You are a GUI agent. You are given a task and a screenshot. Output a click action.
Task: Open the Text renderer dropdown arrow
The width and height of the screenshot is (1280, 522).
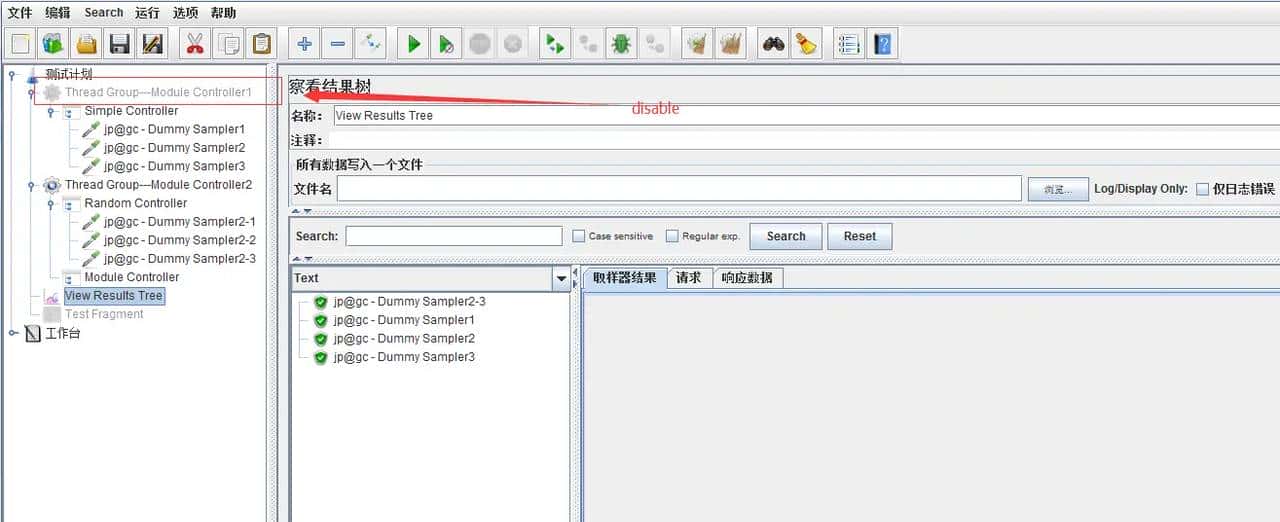561,279
